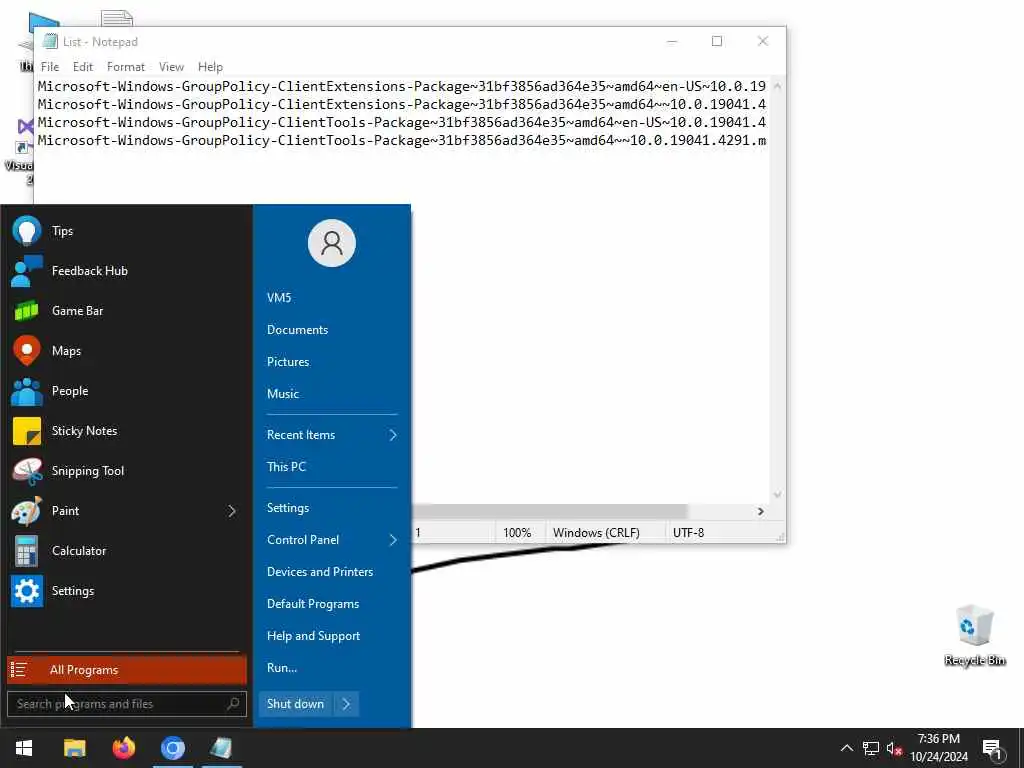
Task: Click the search magnifier icon
Action: tap(233, 703)
